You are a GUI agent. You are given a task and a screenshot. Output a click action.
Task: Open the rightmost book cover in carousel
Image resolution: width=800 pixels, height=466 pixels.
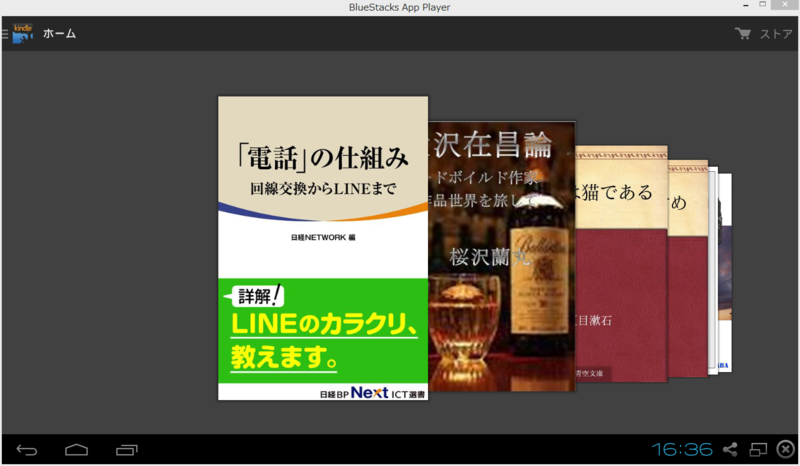coord(725,272)
